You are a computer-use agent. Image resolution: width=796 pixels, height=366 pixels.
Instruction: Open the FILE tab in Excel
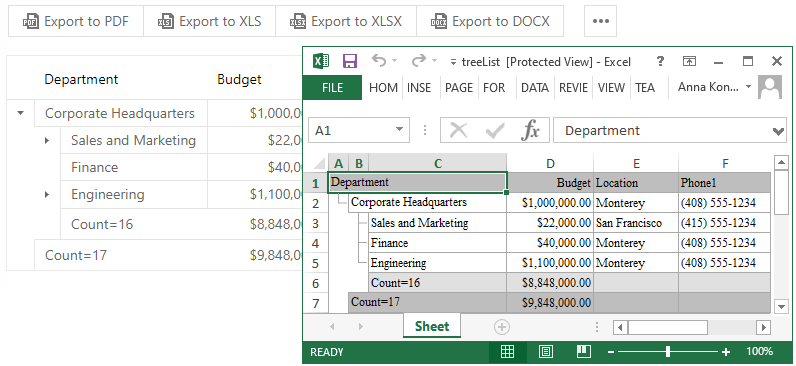pos(333,87)
